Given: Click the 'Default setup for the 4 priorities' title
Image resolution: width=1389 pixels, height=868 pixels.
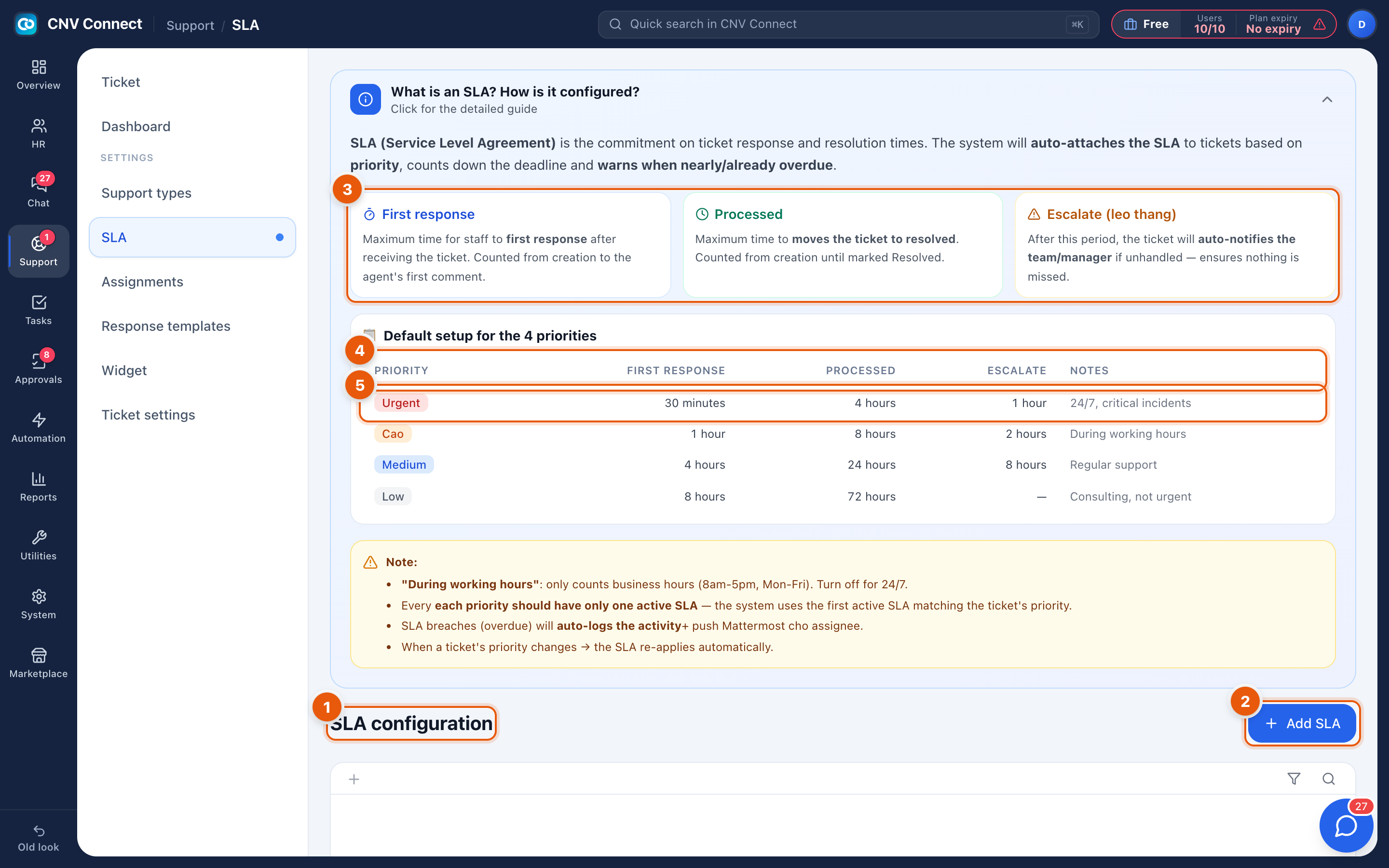Looking at the screenshot, I should [490, 336].
